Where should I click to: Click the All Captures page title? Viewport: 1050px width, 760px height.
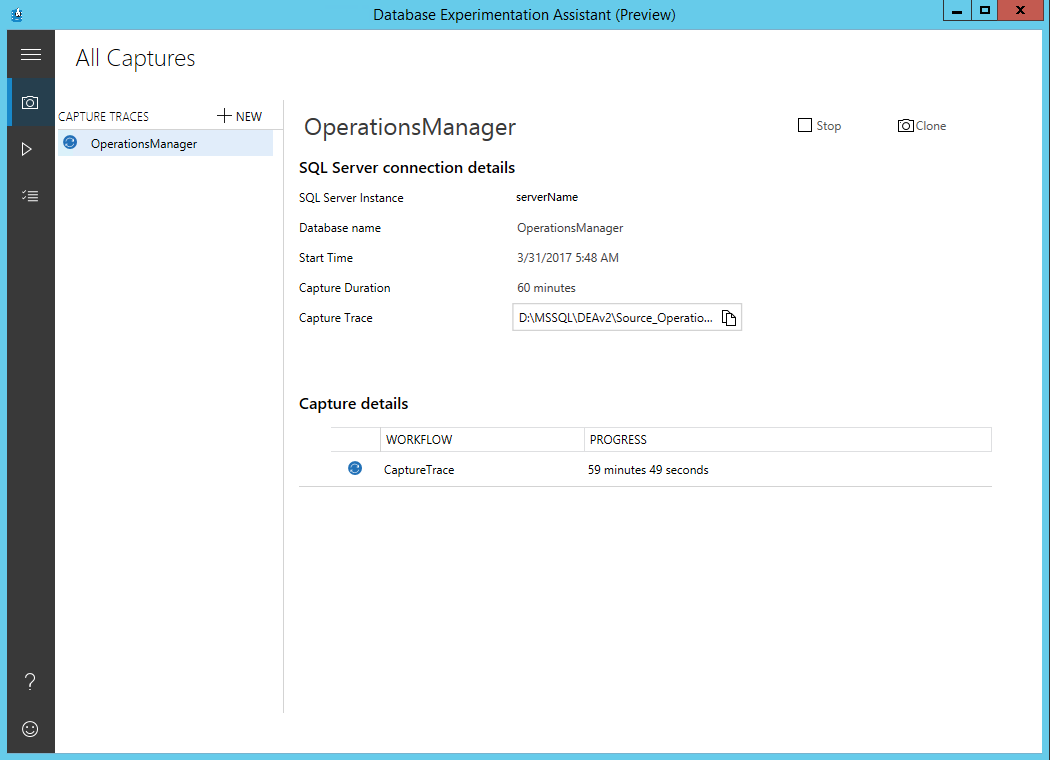tap(135, 58)
